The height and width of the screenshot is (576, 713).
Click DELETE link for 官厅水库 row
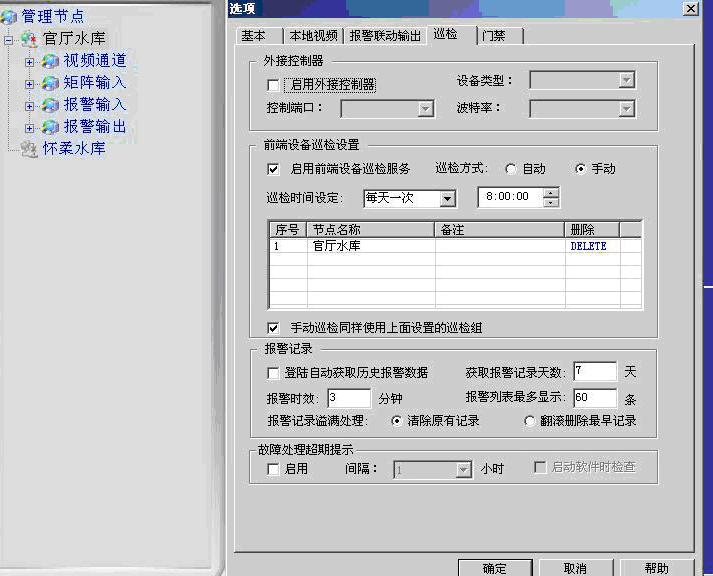click(x=588, y=246)
